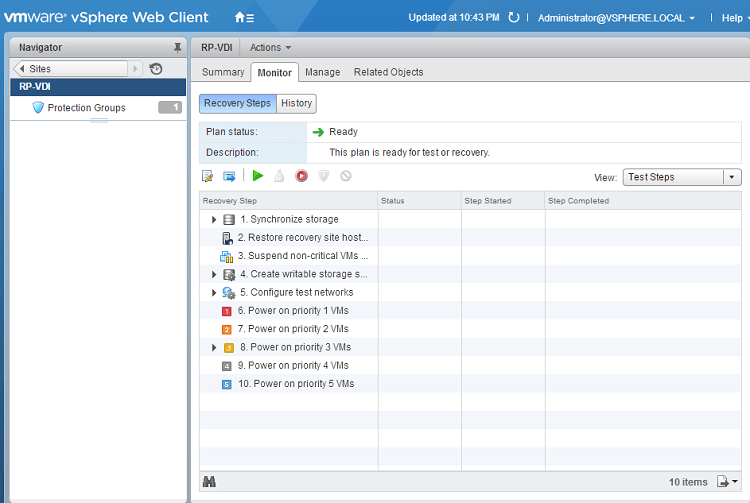Click the binoculars find icon
Screen dimensions: 750x503
(x=209, y=482)
